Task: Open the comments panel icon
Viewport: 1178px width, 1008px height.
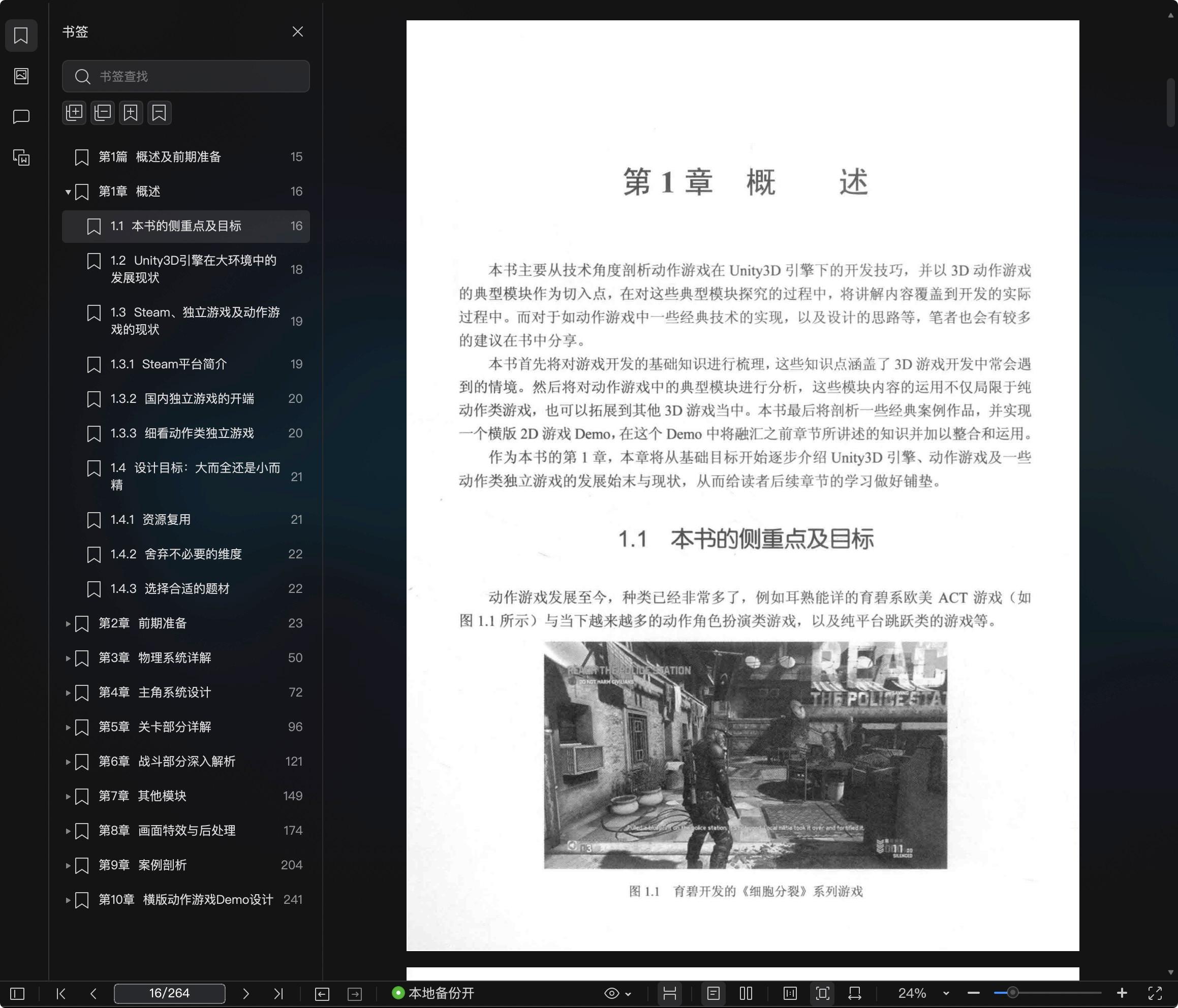Action: [x=21, y=116]
